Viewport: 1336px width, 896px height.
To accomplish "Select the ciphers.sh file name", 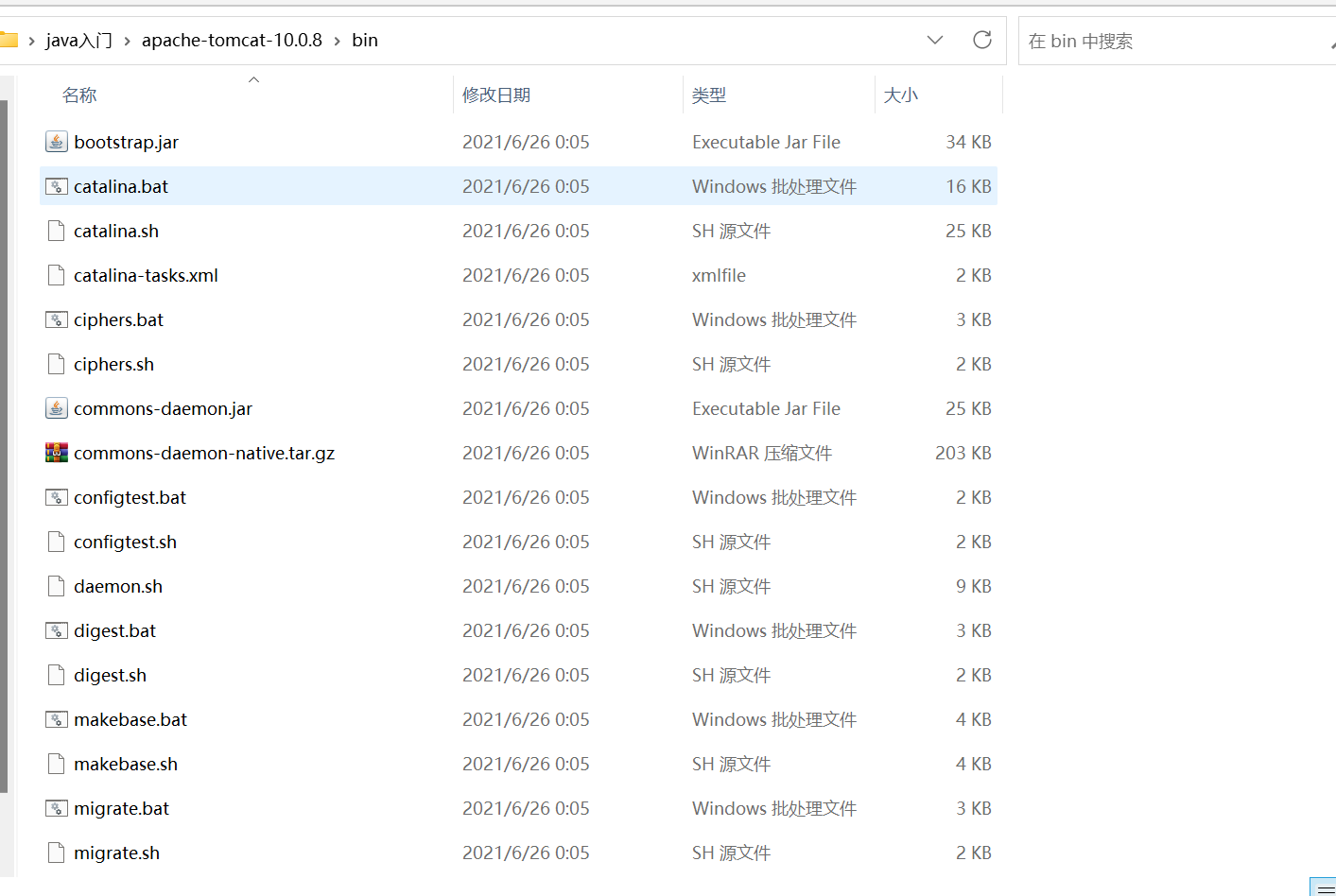I will coord(113,364).
